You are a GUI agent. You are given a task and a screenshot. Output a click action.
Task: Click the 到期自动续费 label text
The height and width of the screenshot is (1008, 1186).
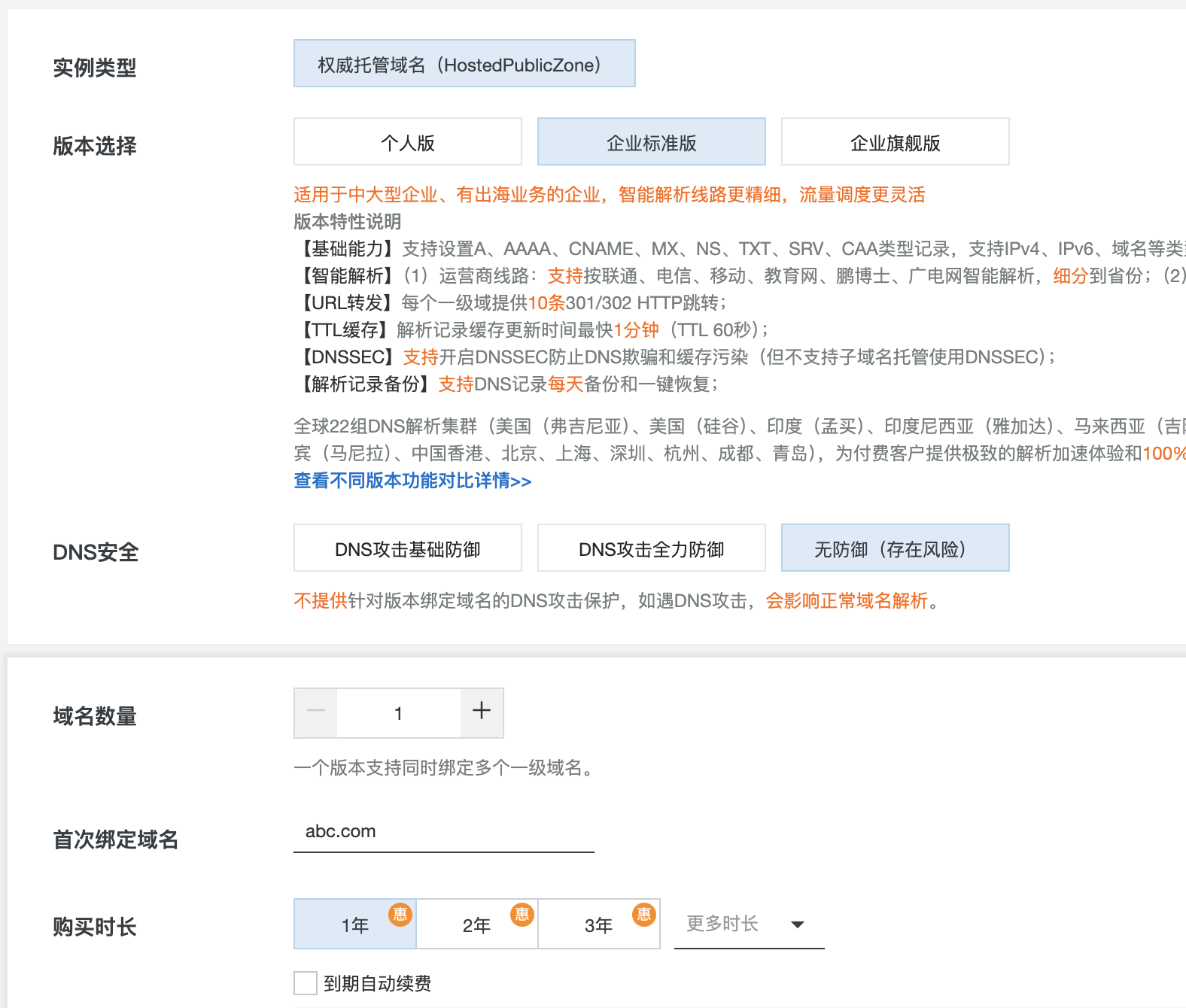(x=378, y=984)
